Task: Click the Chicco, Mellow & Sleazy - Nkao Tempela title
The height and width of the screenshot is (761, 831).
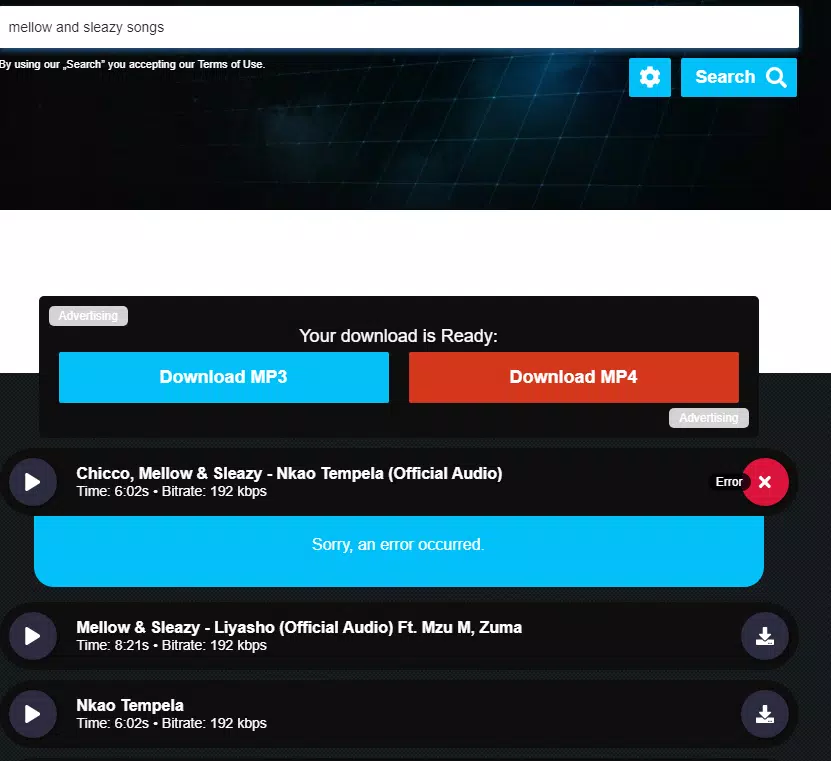Action: coord(289,473)
